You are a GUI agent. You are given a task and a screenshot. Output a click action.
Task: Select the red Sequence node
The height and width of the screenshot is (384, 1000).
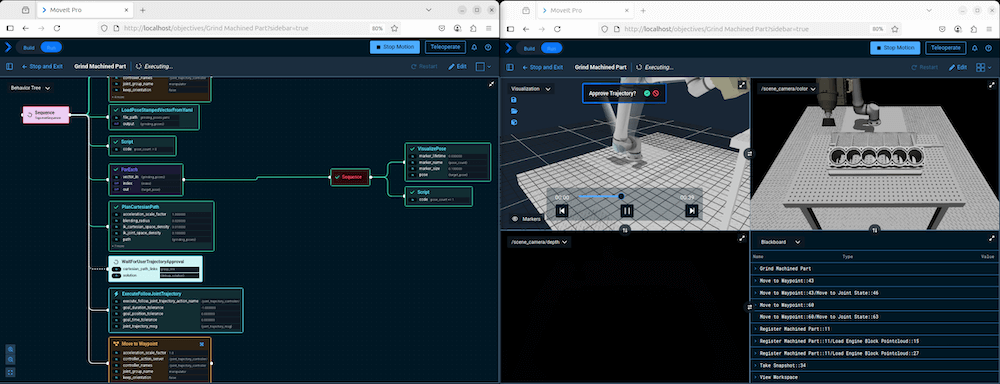[x=350, y=177]
